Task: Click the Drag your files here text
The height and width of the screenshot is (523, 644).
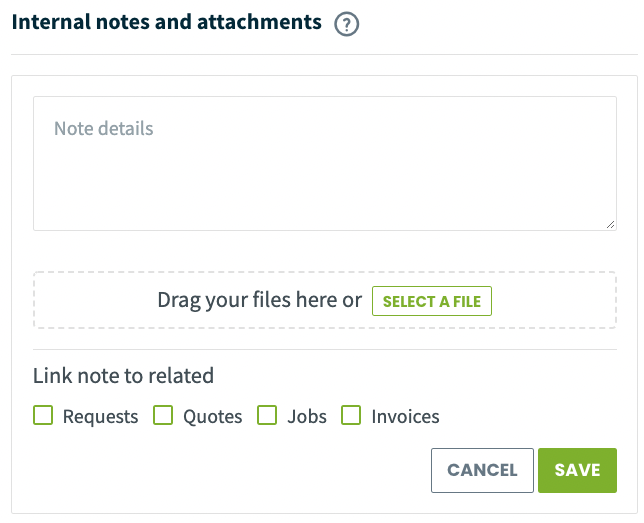Action: (260, 300)
